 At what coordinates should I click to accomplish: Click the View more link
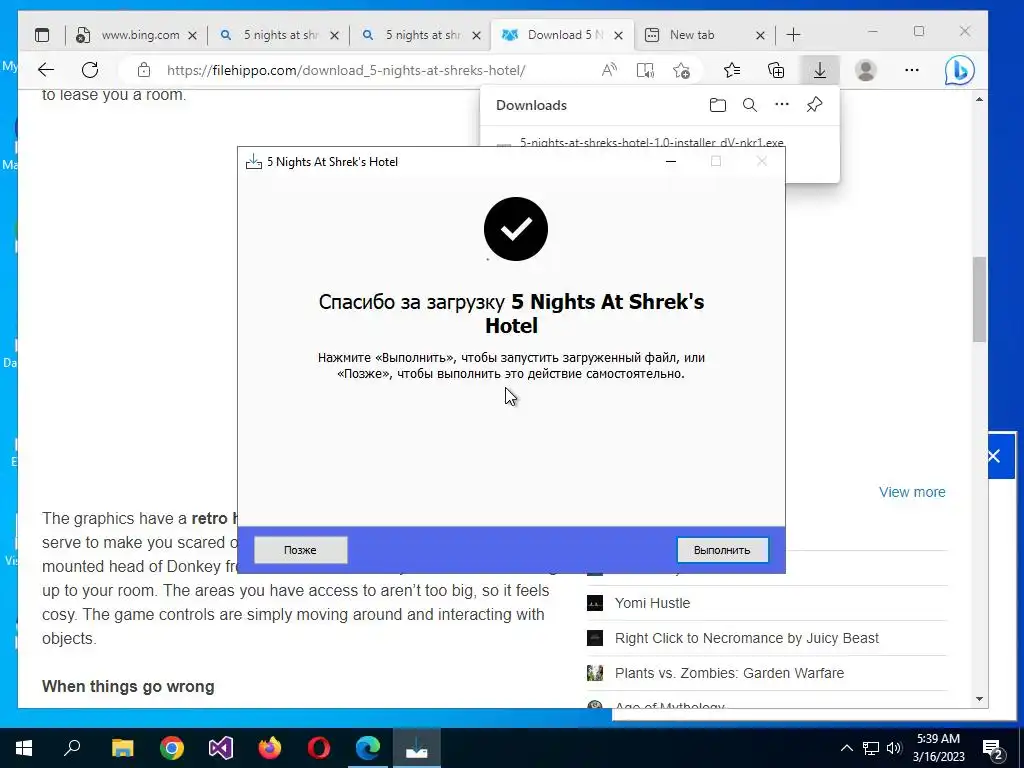pos(912,492)
